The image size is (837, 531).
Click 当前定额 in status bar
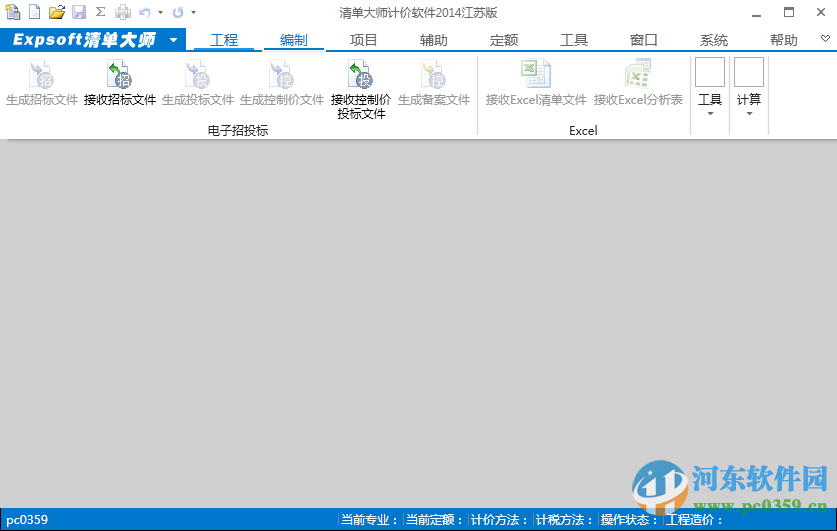pyautogui.click(x=435, y=520)
